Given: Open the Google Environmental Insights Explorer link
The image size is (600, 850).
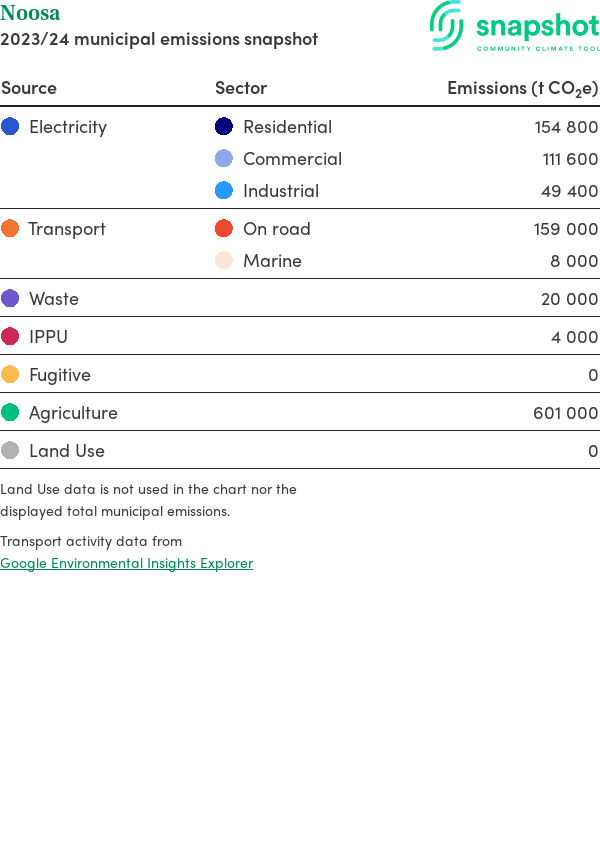Looking at the screenshot, I should pyautogui.click(x=126, y=563).
